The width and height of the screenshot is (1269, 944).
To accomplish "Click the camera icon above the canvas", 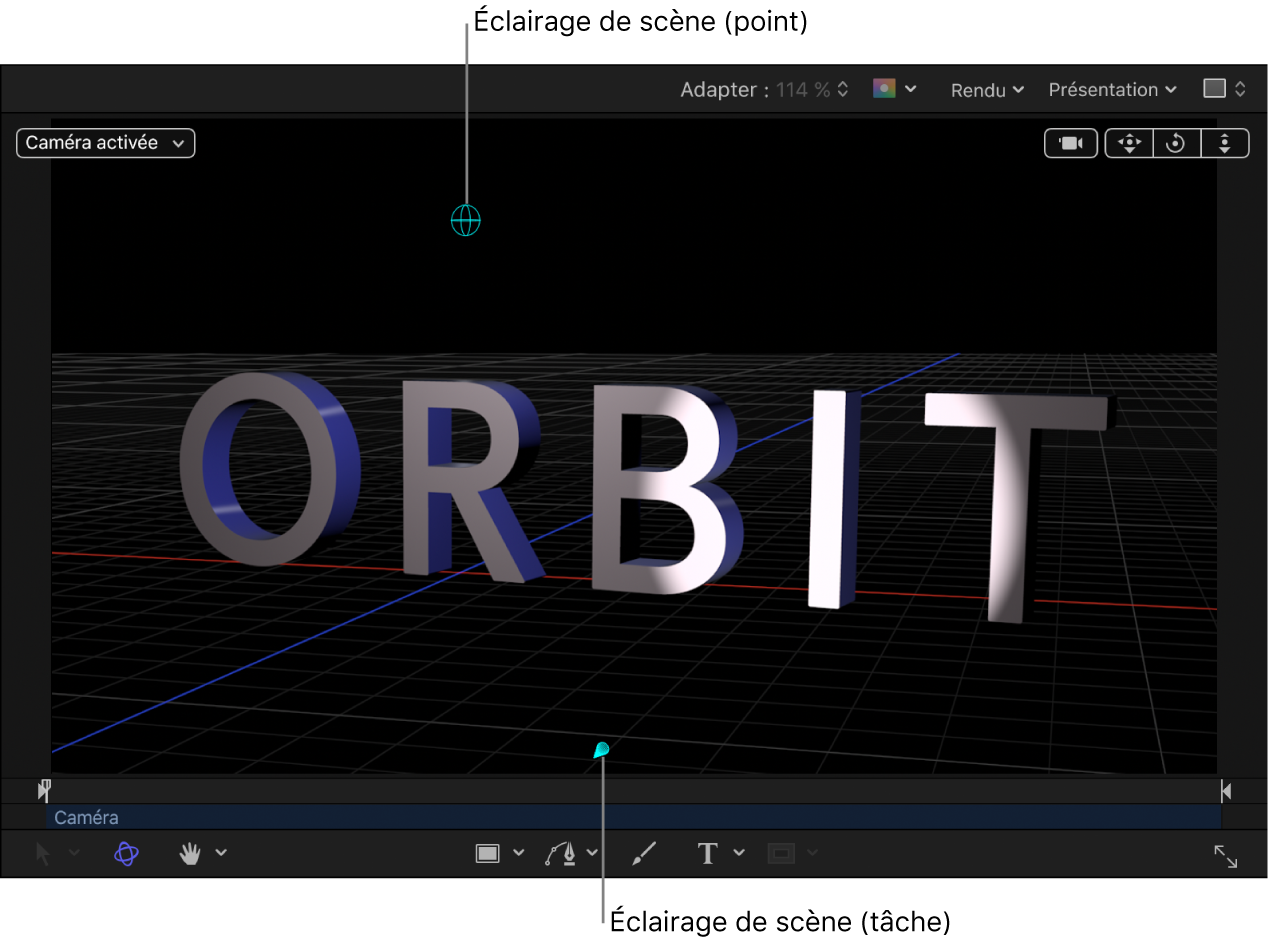I will point(1070,143).
